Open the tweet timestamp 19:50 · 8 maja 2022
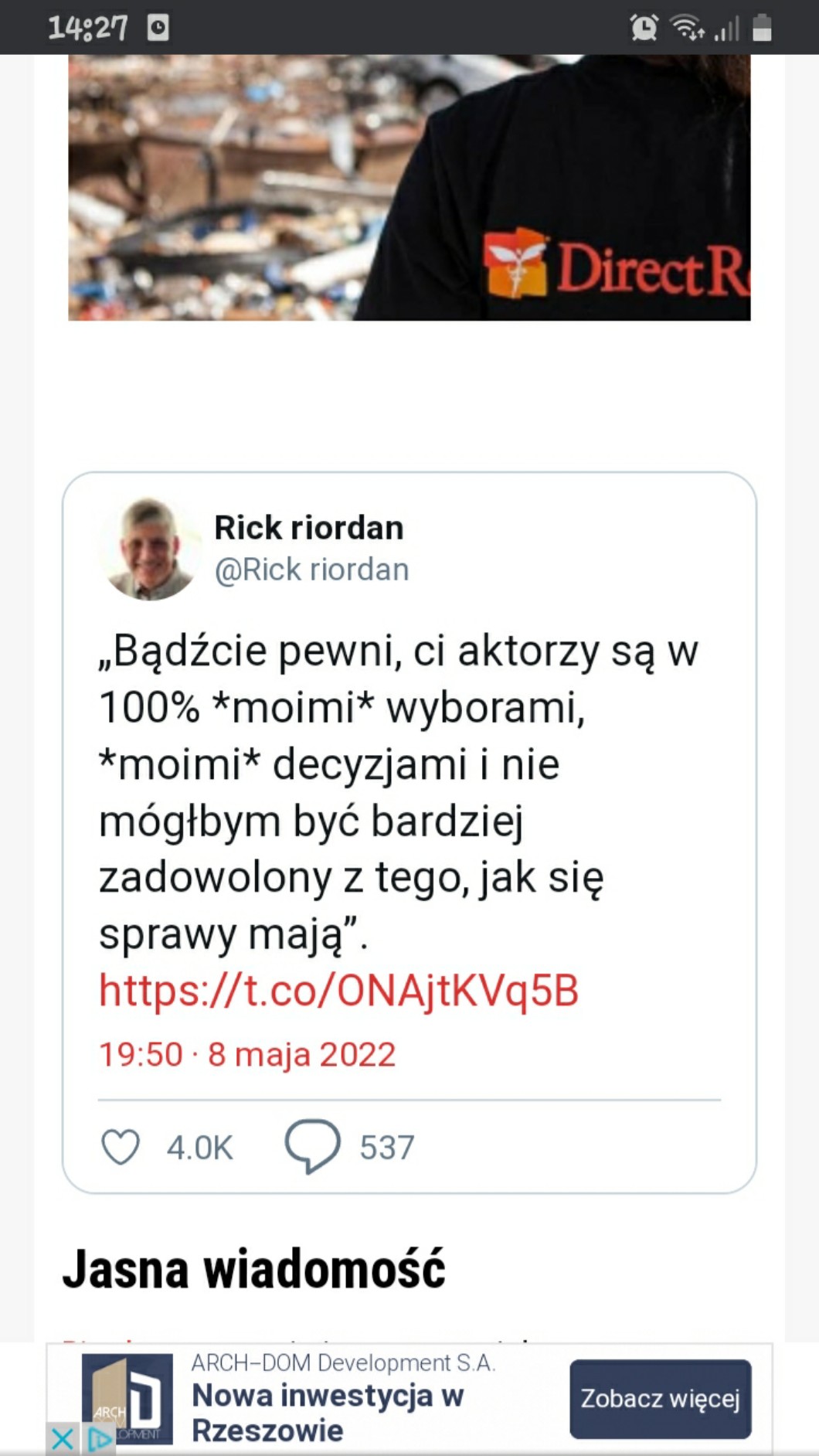Image resolution: width=819 pixels, height=1456 pixels. pos(247,1054)
